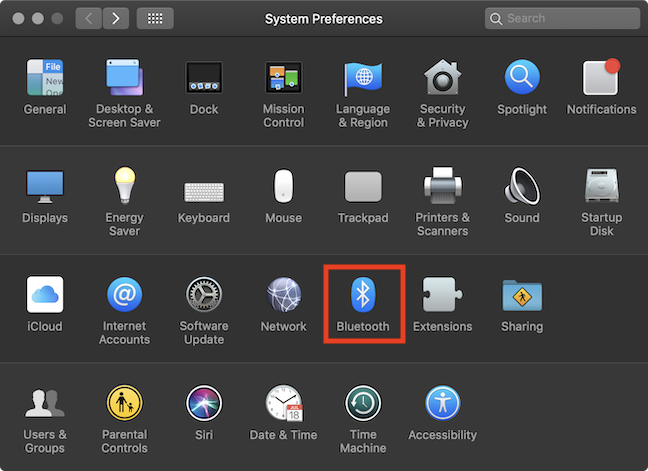This screenshot has height=471, width=648.
Task: Click the Show All grid button
Action: click(x=155, y=19)
